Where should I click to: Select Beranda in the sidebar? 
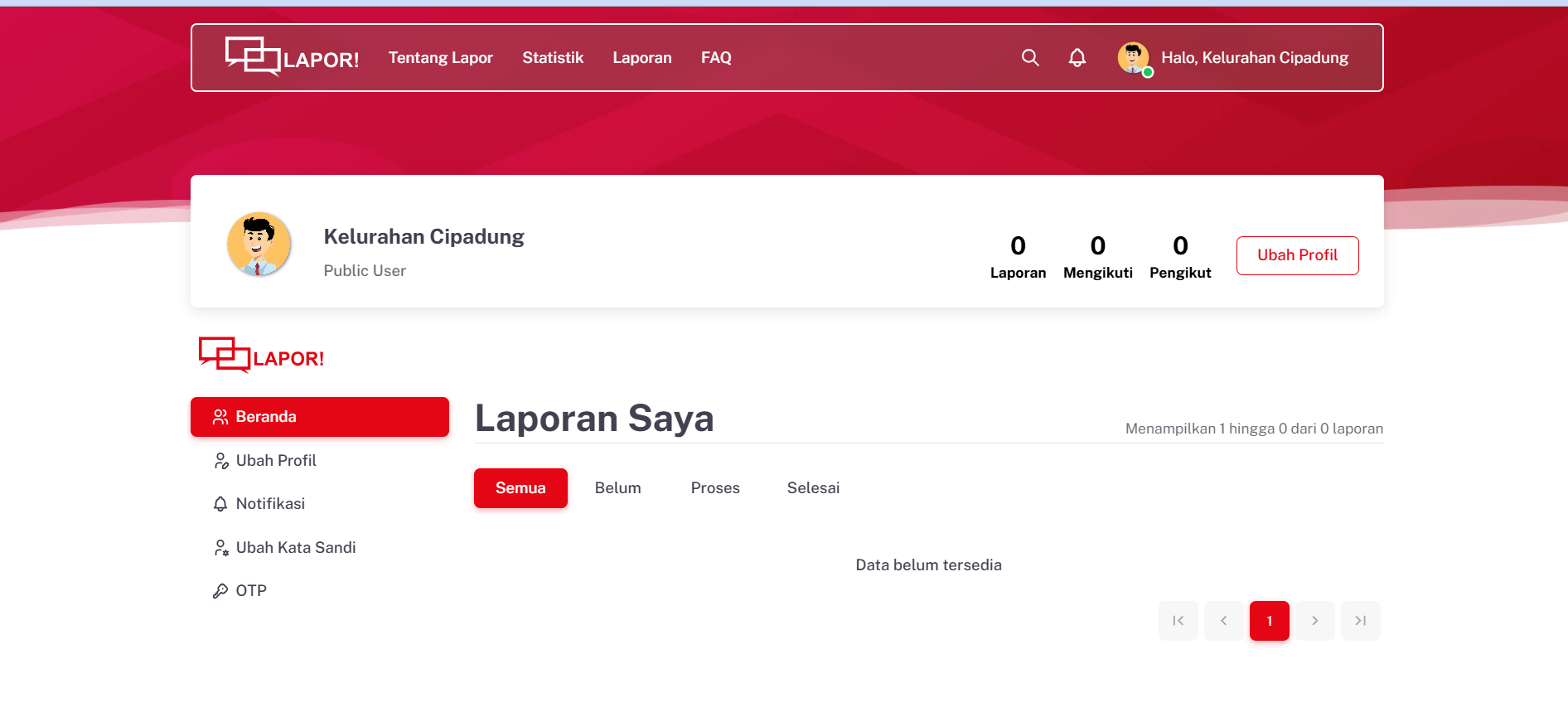point(320,417)
